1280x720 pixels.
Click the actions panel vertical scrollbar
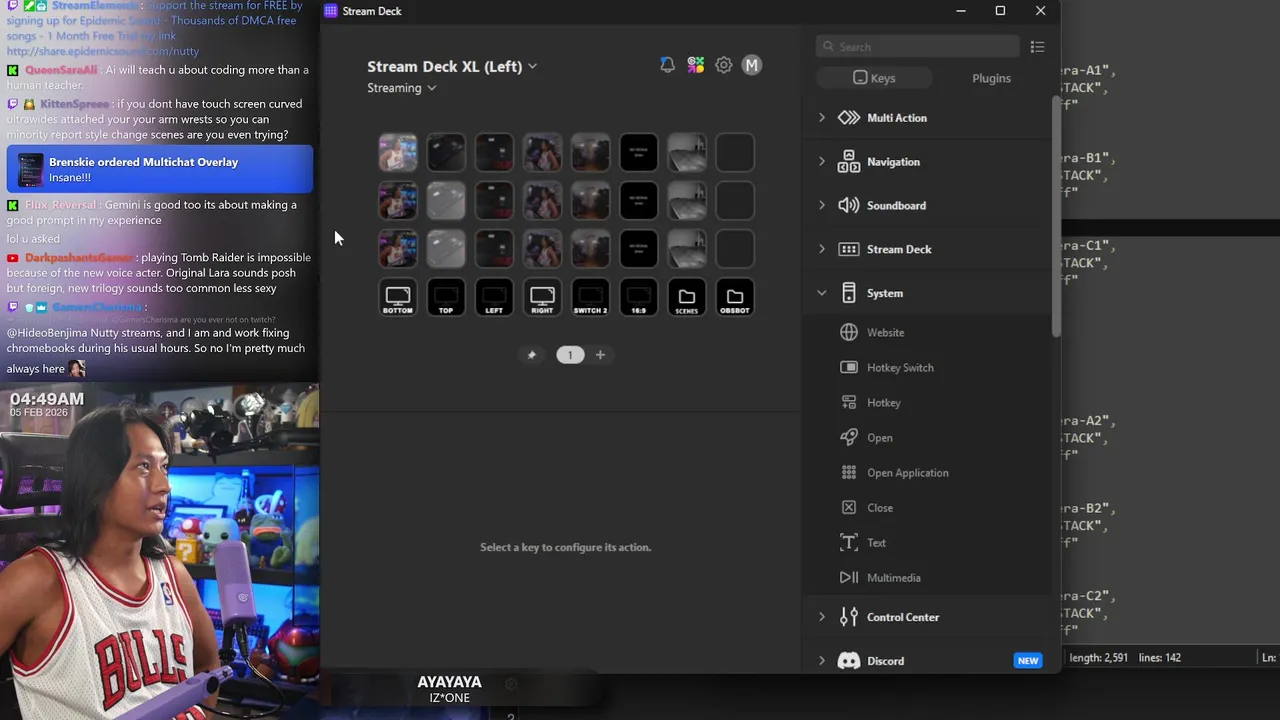[x=1055, y=215]
